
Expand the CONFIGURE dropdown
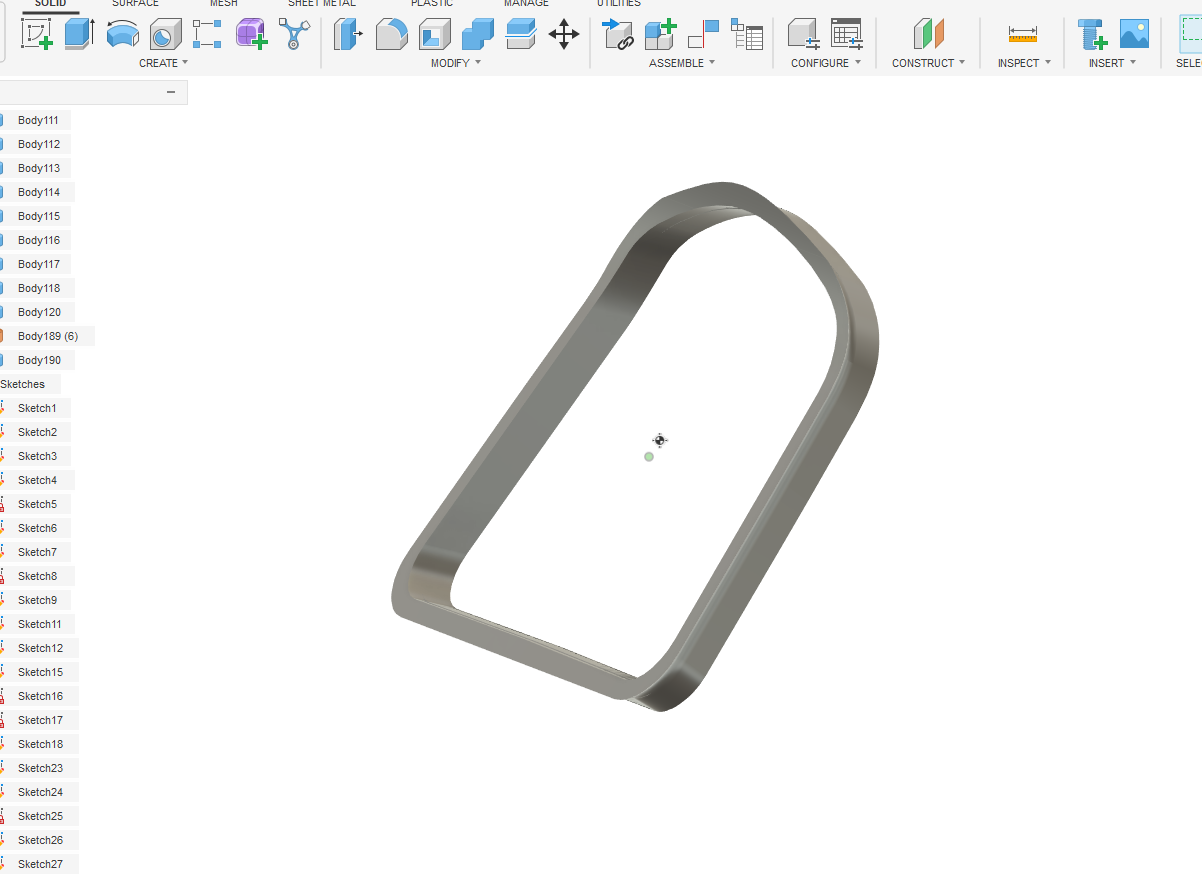[825, 63]
